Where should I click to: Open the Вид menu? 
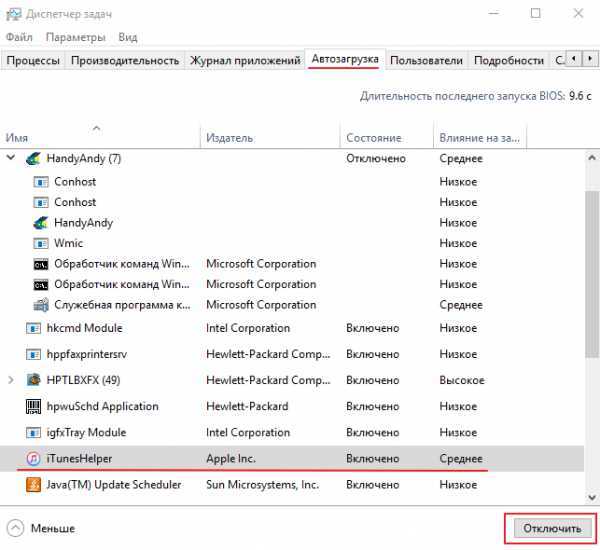(127, 37)
